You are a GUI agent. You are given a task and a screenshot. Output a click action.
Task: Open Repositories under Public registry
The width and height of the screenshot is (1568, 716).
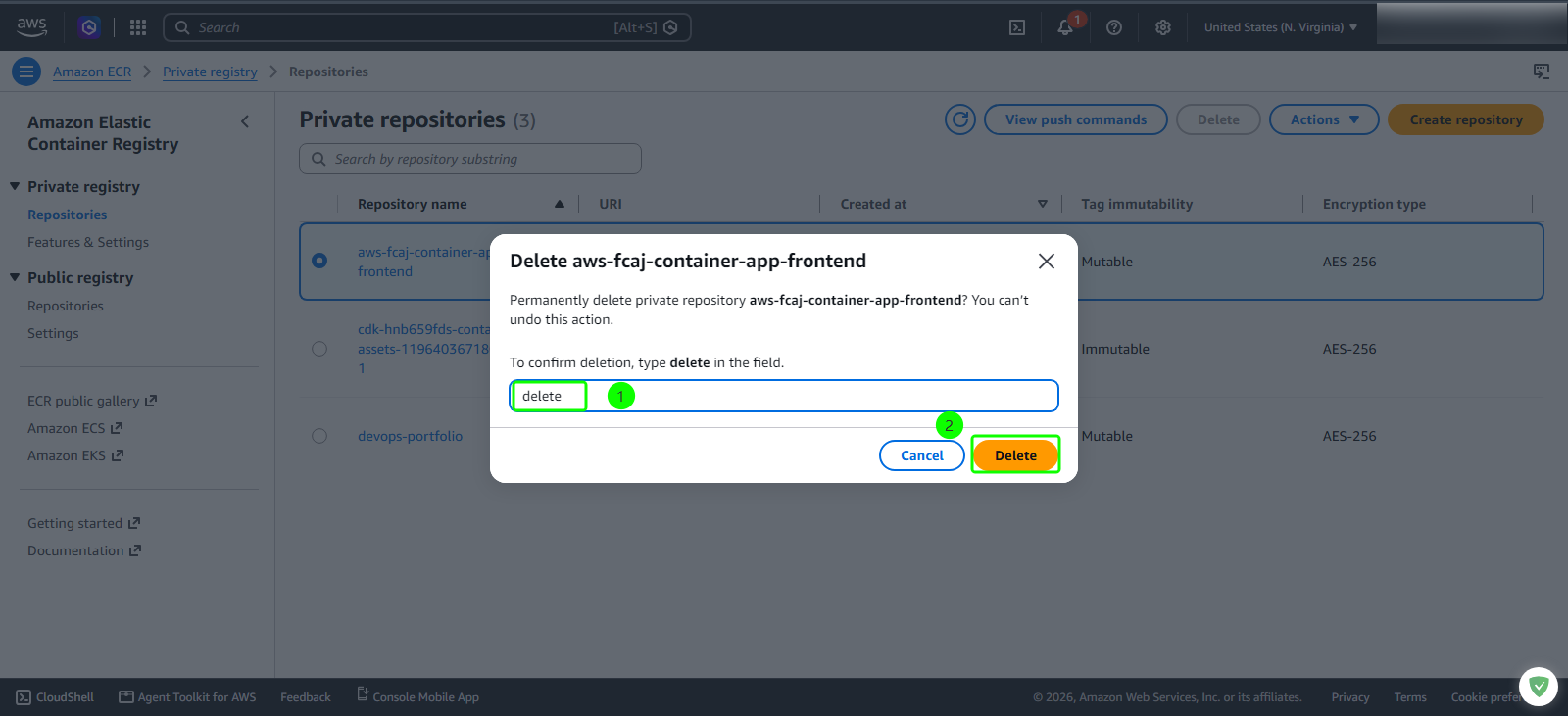tap(66, 306)
